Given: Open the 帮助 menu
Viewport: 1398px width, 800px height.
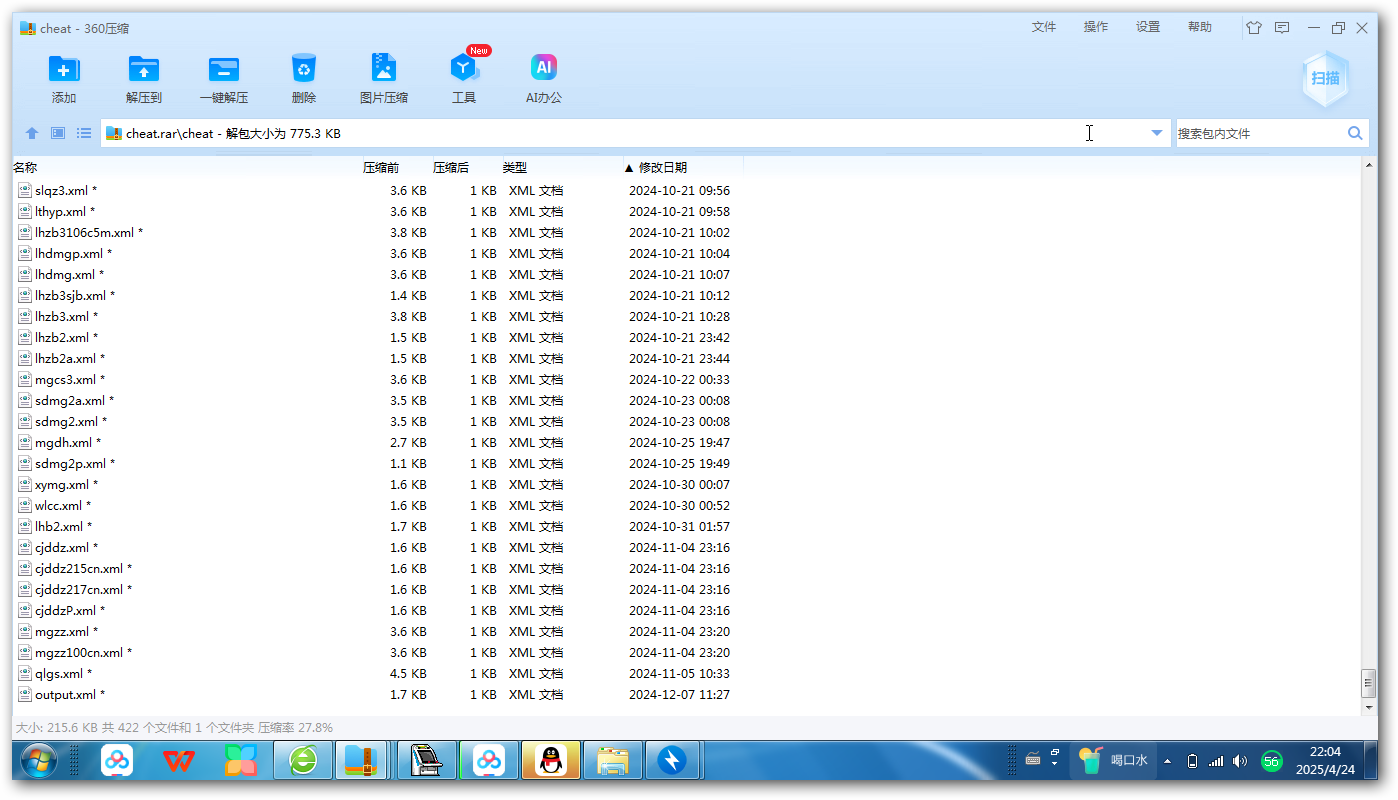Looking at the screenshot, I should (x=1200, y=27).
